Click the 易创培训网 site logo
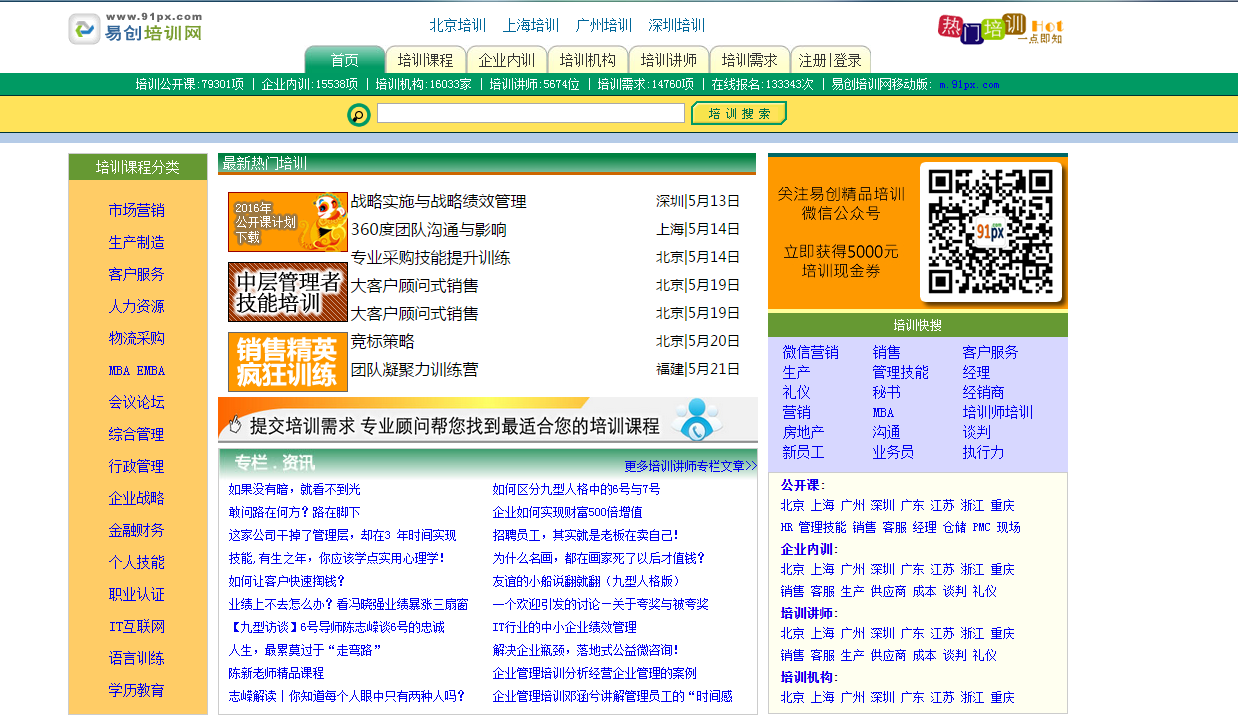 (x=135, y=28)
